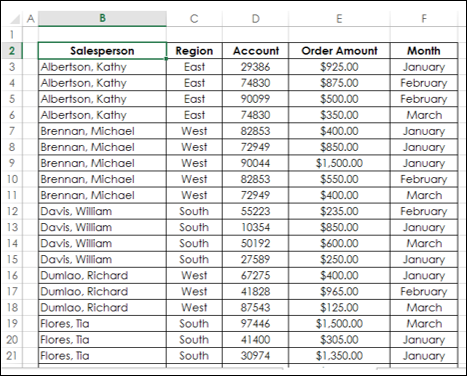The height and width of the screenshot is (376, 467).
Task: Click the select-all corner triangle
Action: 13,19
